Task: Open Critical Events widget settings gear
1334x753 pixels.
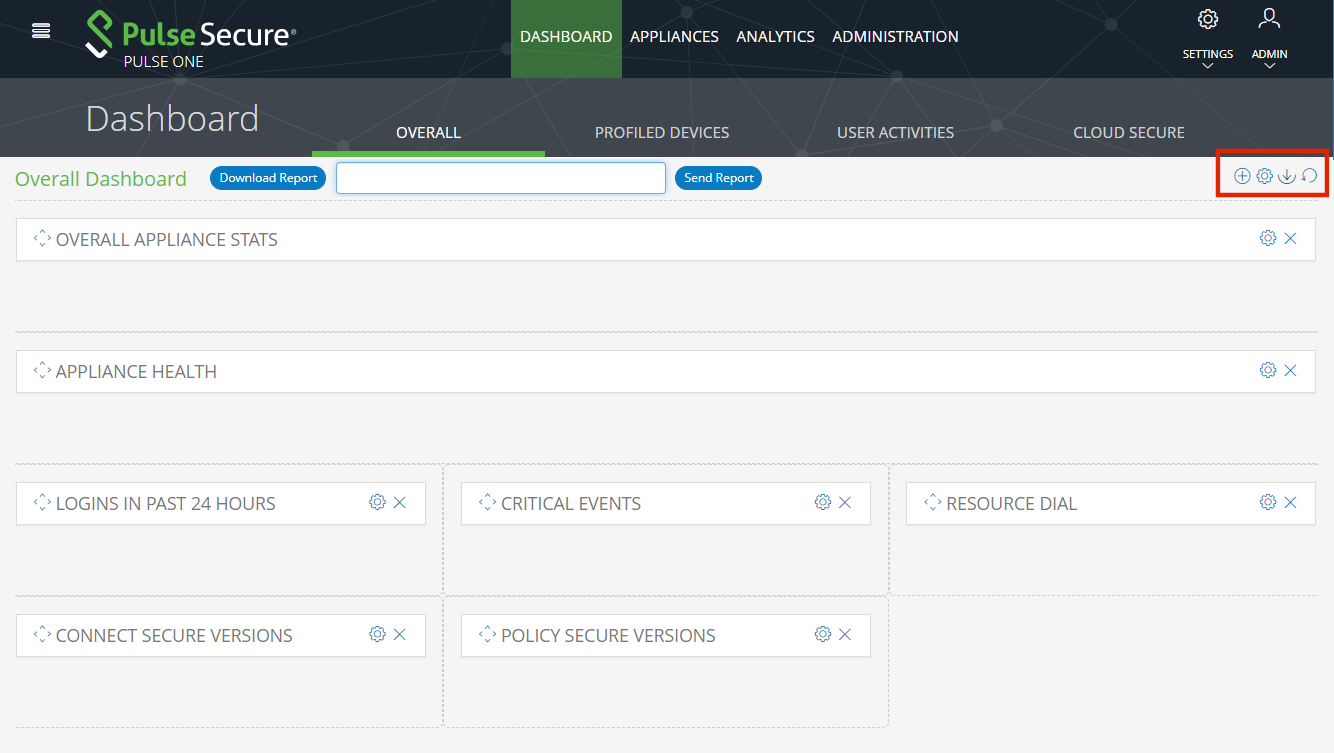Action: point(823,502)
